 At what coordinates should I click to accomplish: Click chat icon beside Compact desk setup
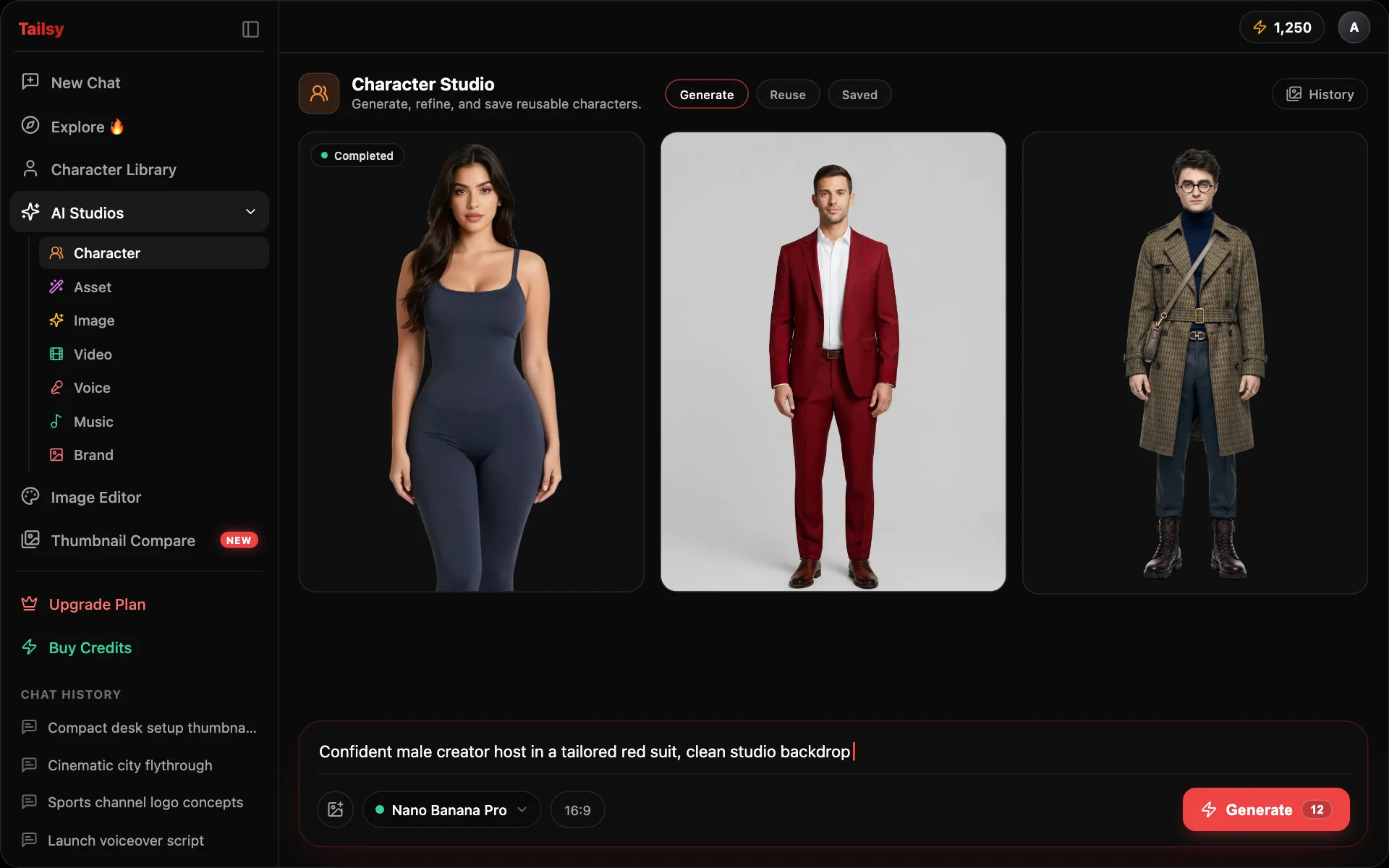pyautogui.click(x=30, y=727)
